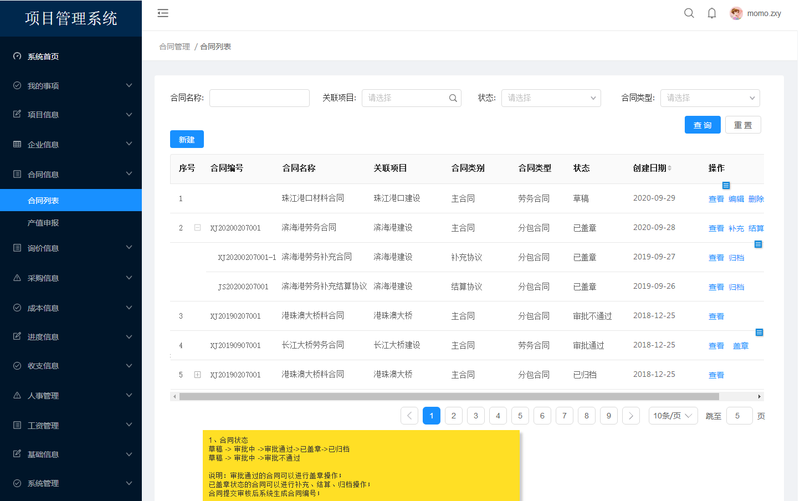Screen dimensions: 800x501
Task: Open the 采购信息 sidebar menu
Action: [71, 278]
